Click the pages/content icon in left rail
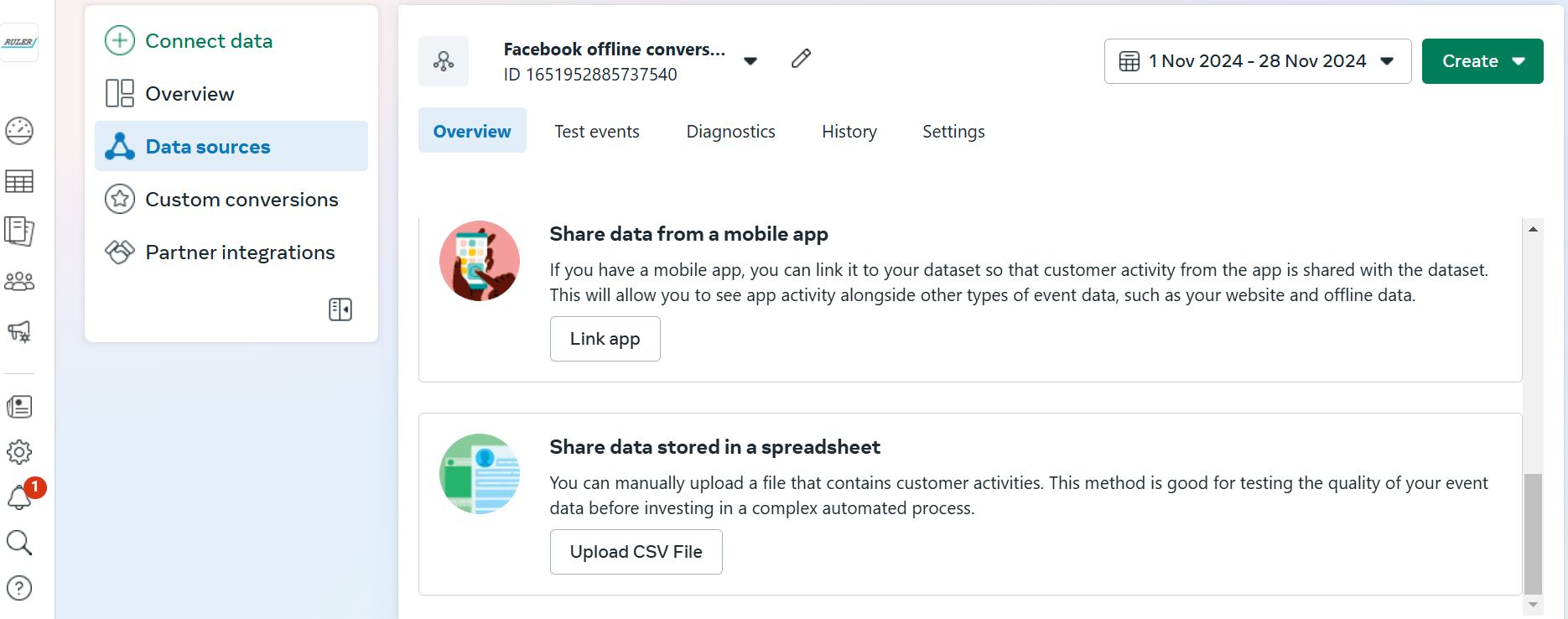Image resolution: width=1568 pixels, height=619 pixels. (x=19, y=231)
